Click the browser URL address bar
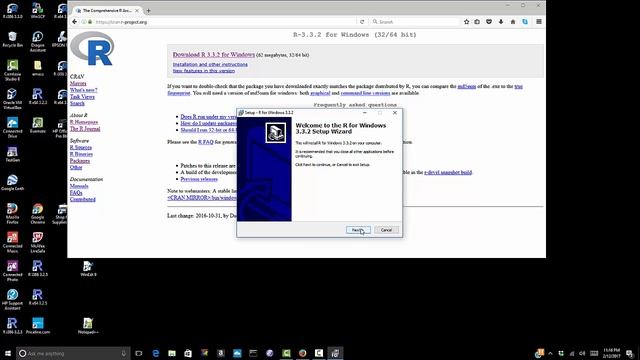This screenshot has width=640, height=360. (x=224, y=22)
